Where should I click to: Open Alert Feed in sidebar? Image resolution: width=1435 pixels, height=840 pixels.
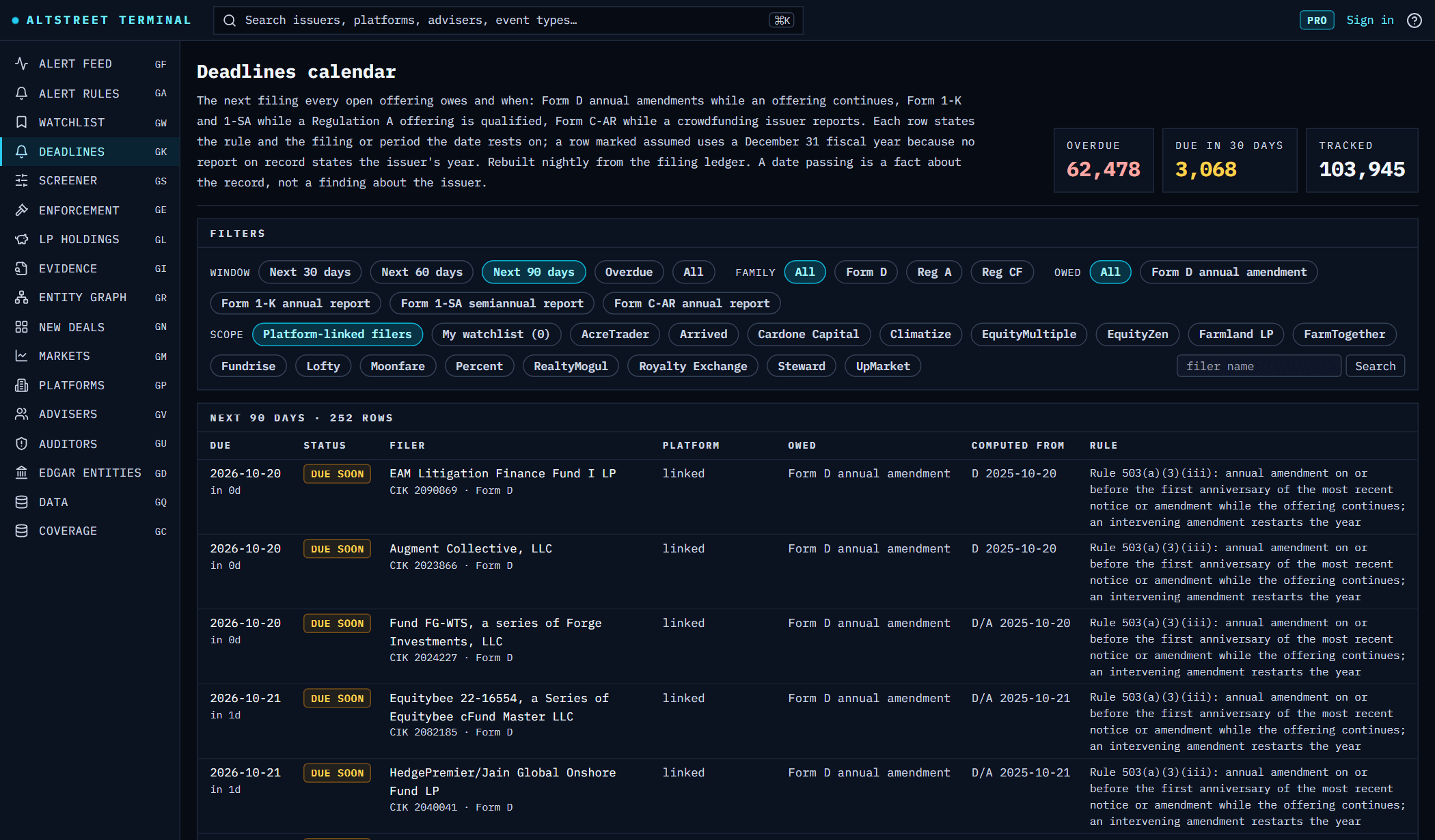90,64
